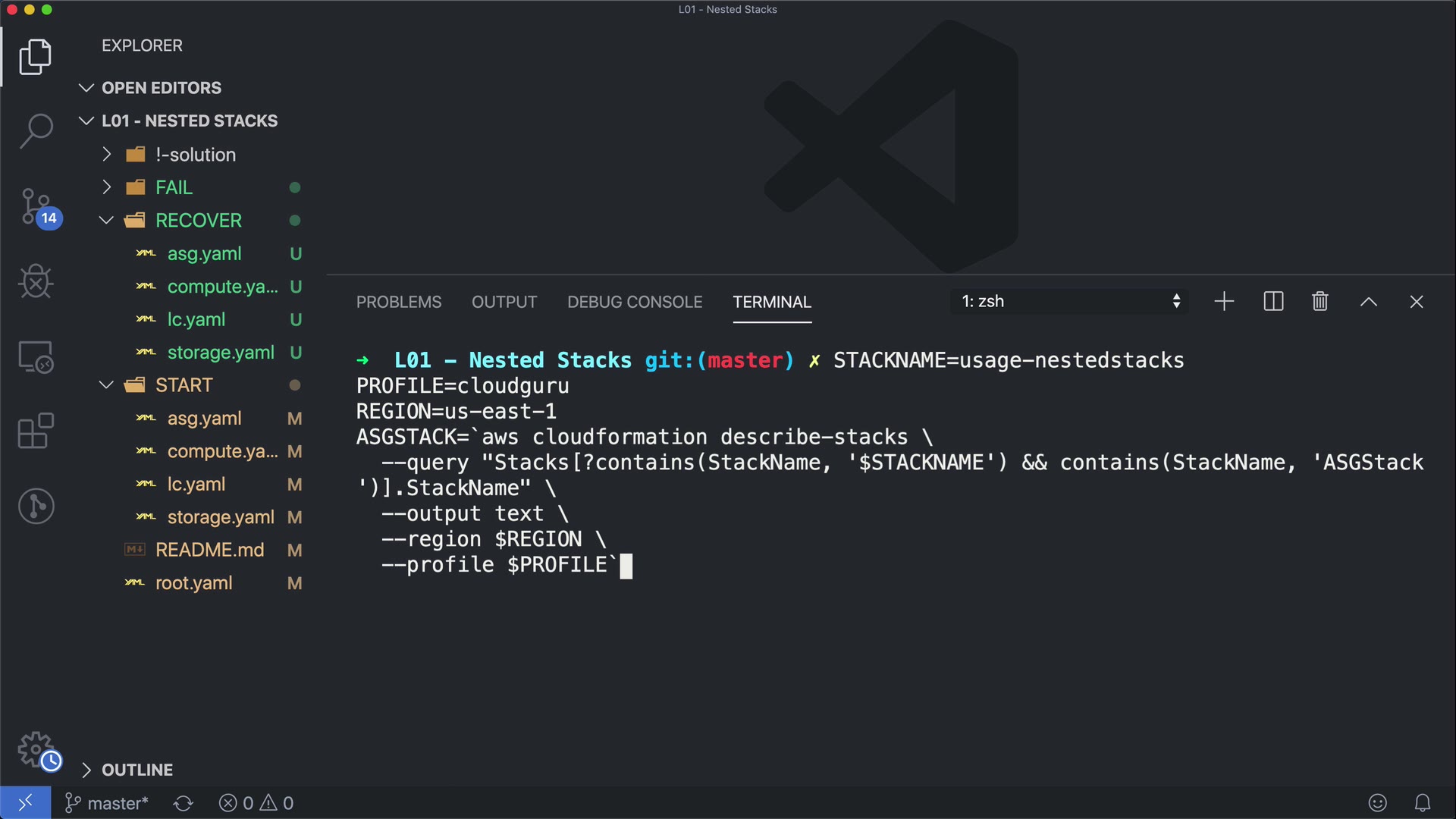This screenshot has width=1456, height=819.
Task: Maximize terminal panel with up chevron
Action: (x=1368, y=302)
